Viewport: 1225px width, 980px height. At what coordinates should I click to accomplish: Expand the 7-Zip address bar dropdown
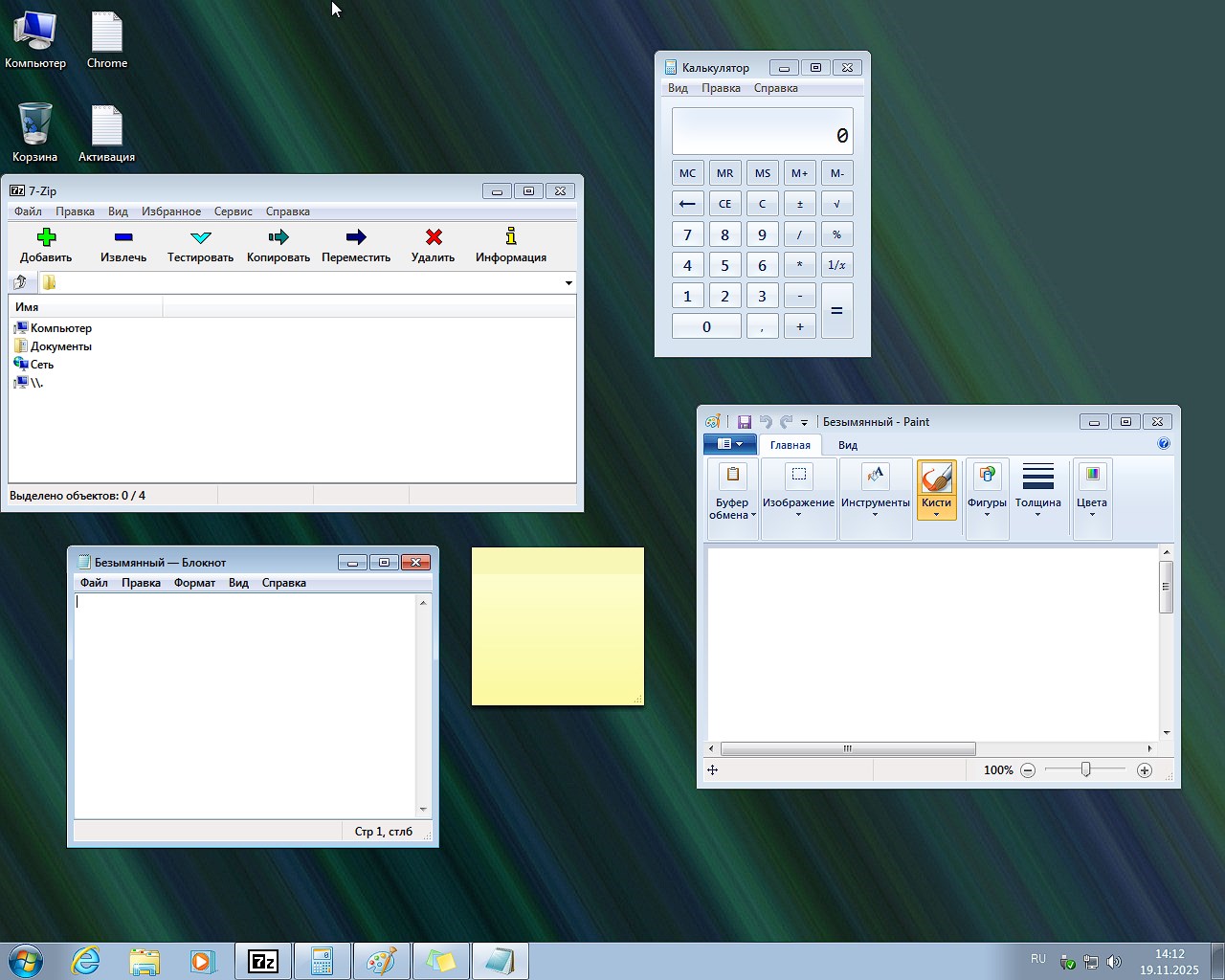click(568, 282)
